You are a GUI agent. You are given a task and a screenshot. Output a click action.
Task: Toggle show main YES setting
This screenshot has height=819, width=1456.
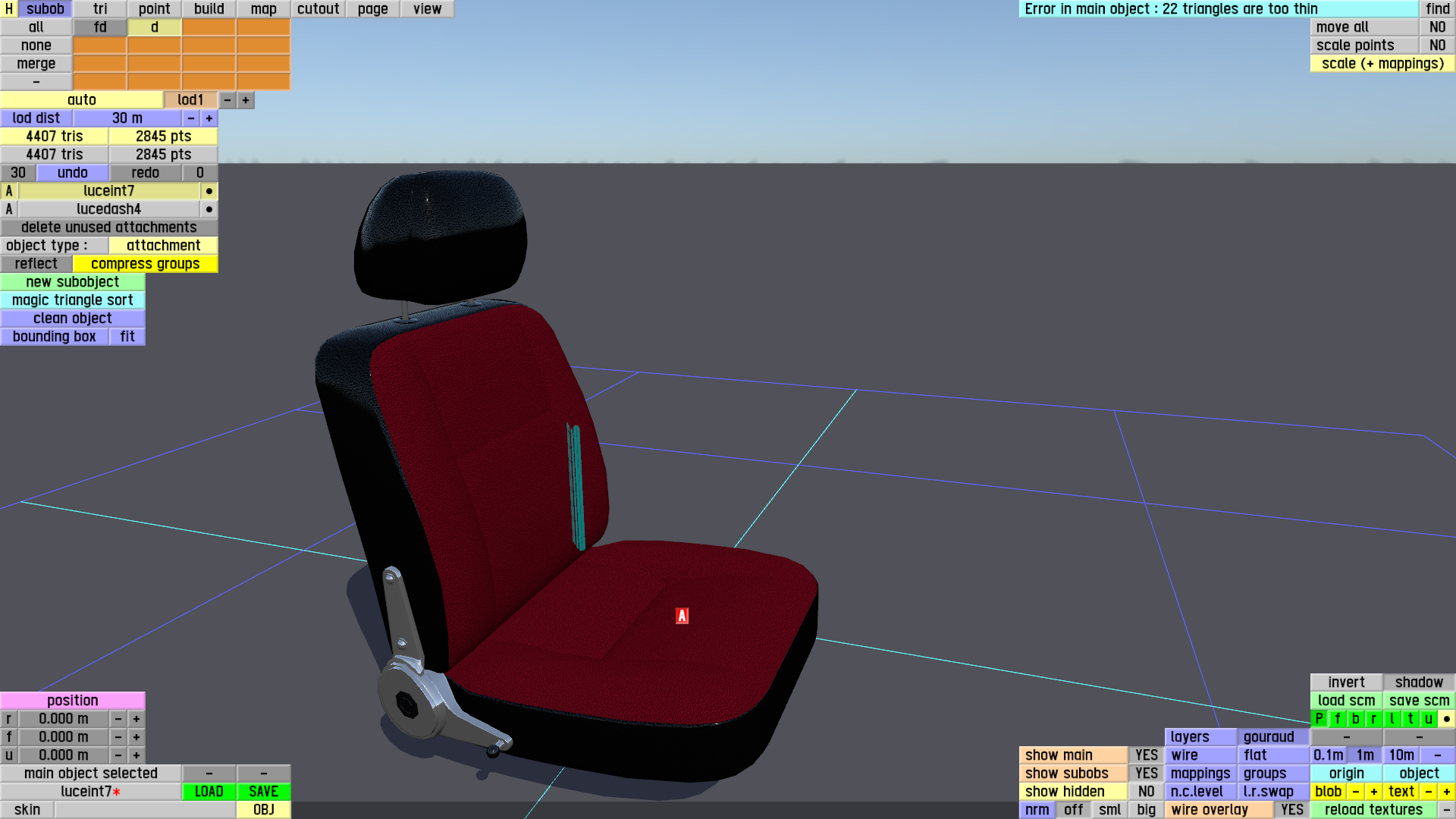pos(1146,755)
